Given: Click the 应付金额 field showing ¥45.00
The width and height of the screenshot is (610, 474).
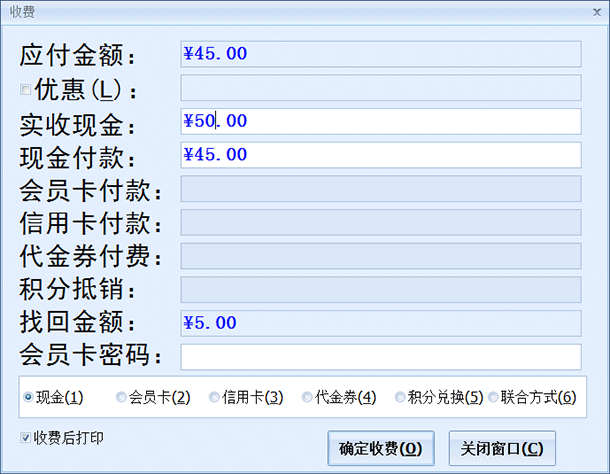Looking at the screenshot, I should [381, 54].
